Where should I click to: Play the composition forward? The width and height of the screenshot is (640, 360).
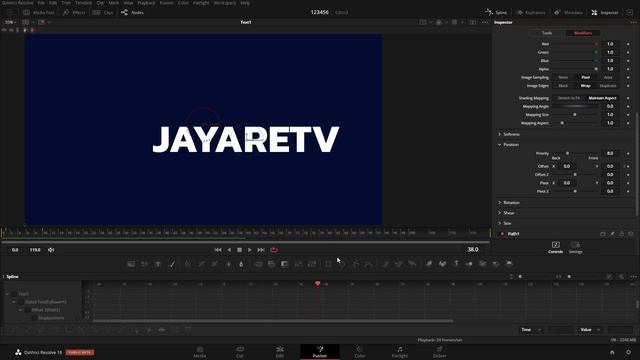click(250, 250)
